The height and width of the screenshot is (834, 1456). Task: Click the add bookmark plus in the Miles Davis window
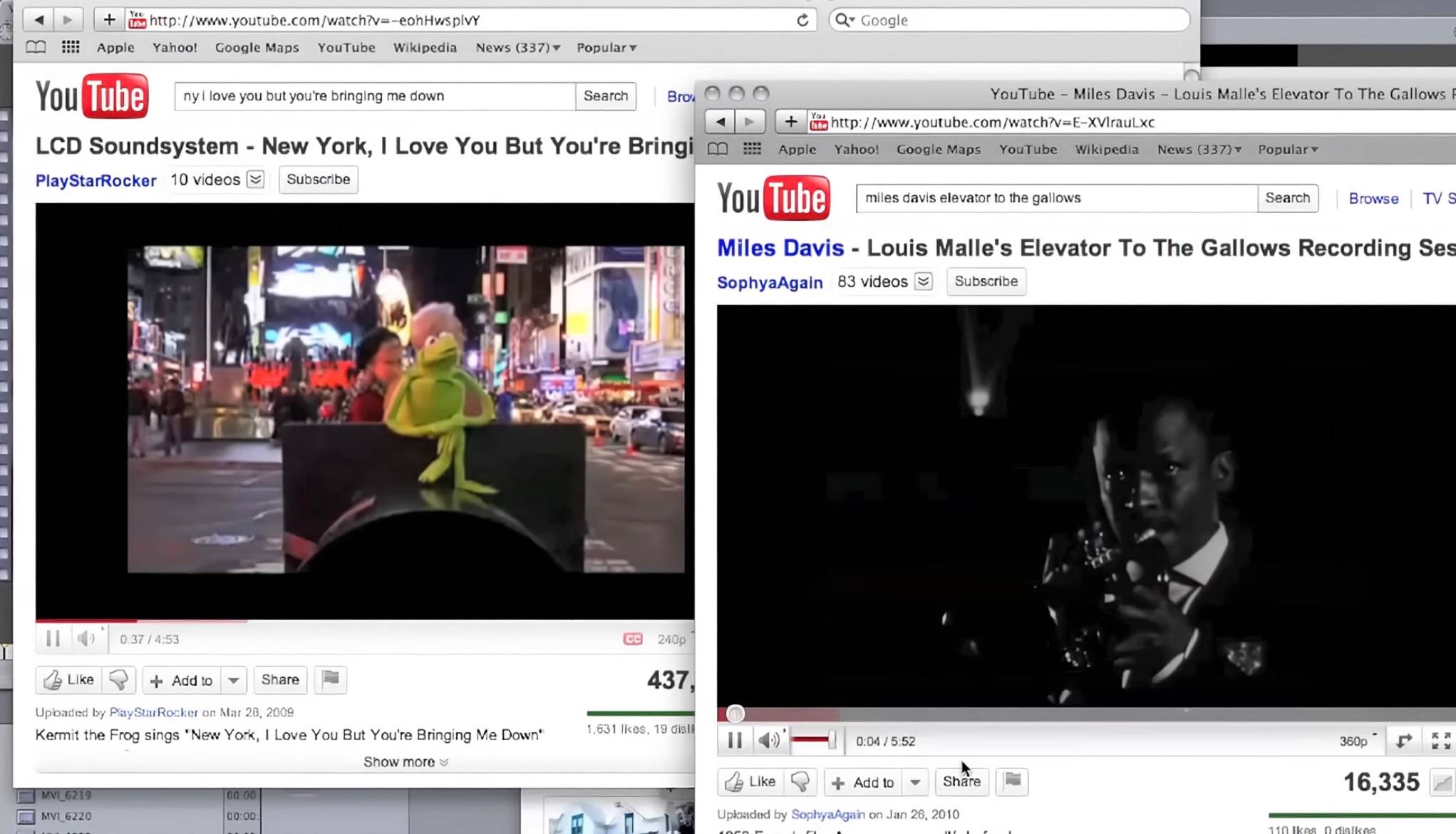[x=791, y=122]
